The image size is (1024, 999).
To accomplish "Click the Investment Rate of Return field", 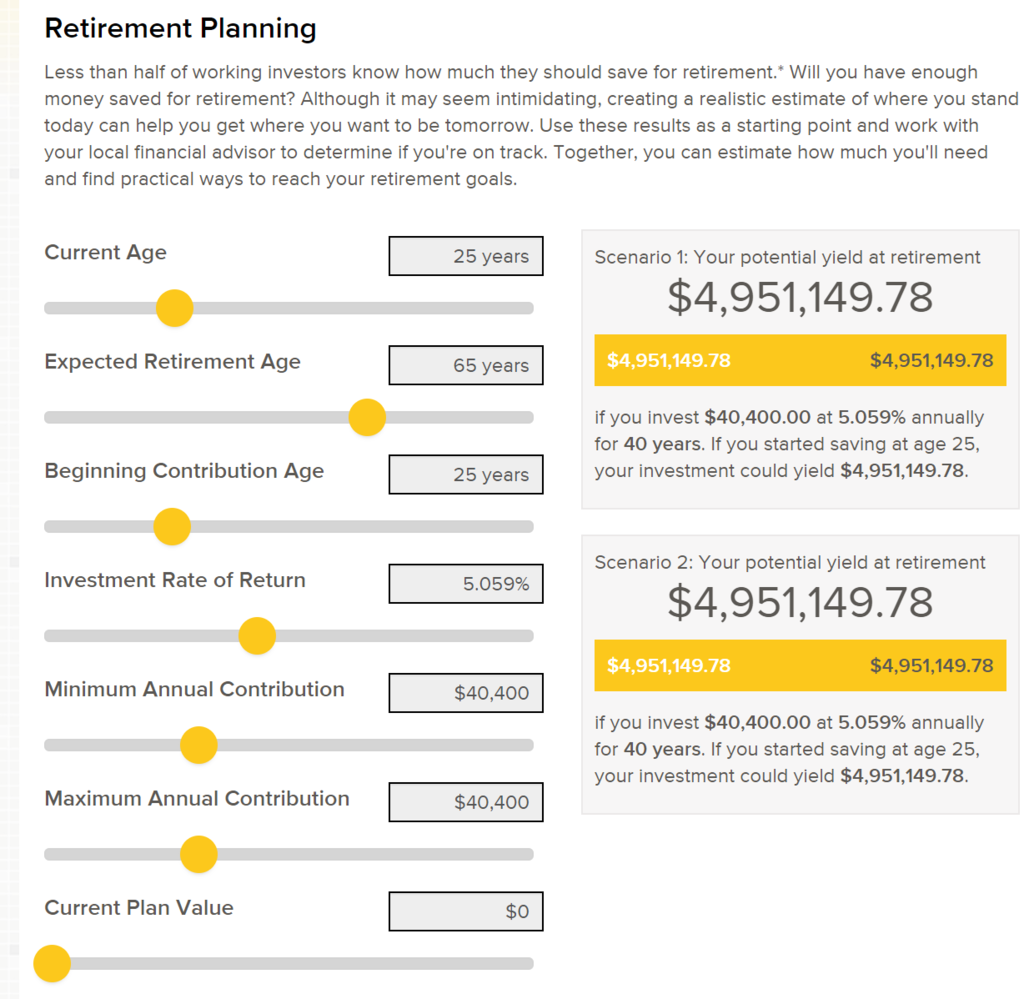I will 466,584.
